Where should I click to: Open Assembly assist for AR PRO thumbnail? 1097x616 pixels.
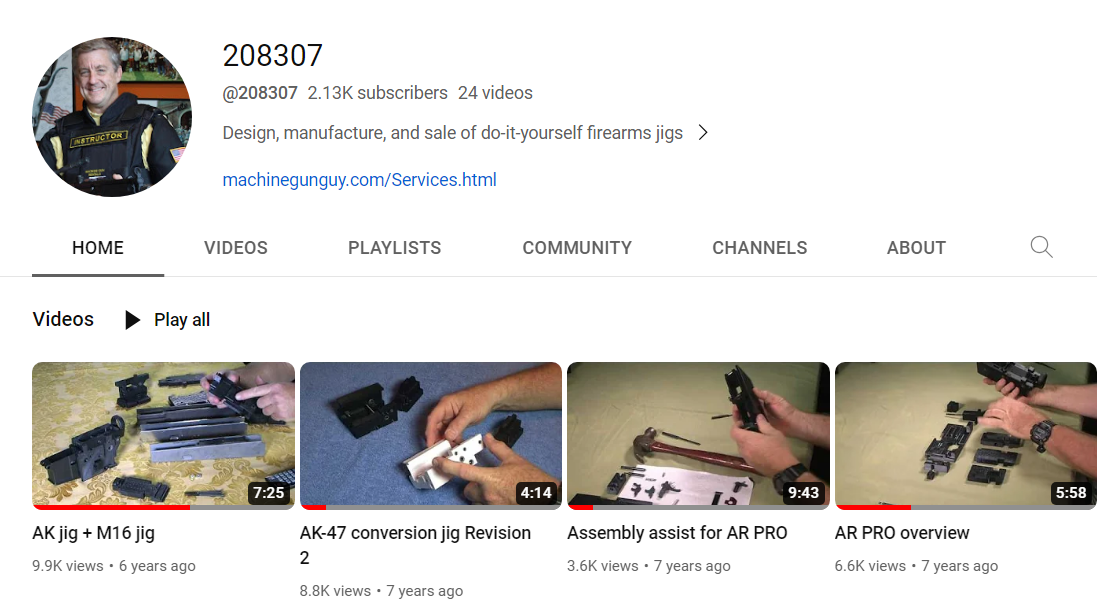click(x=699, y=435)
